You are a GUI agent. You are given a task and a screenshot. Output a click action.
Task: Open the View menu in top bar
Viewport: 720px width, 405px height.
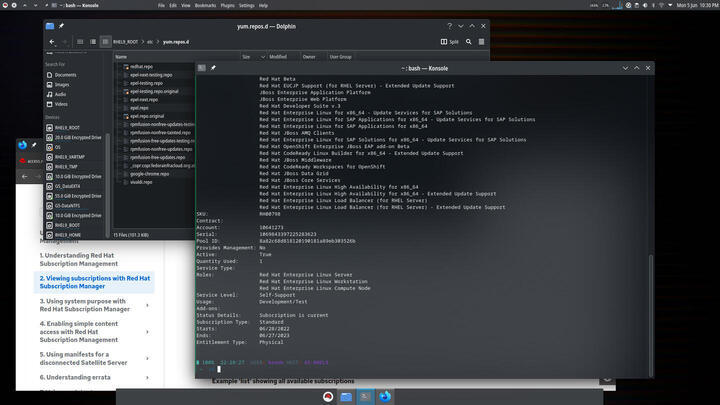tap(186, 6)
